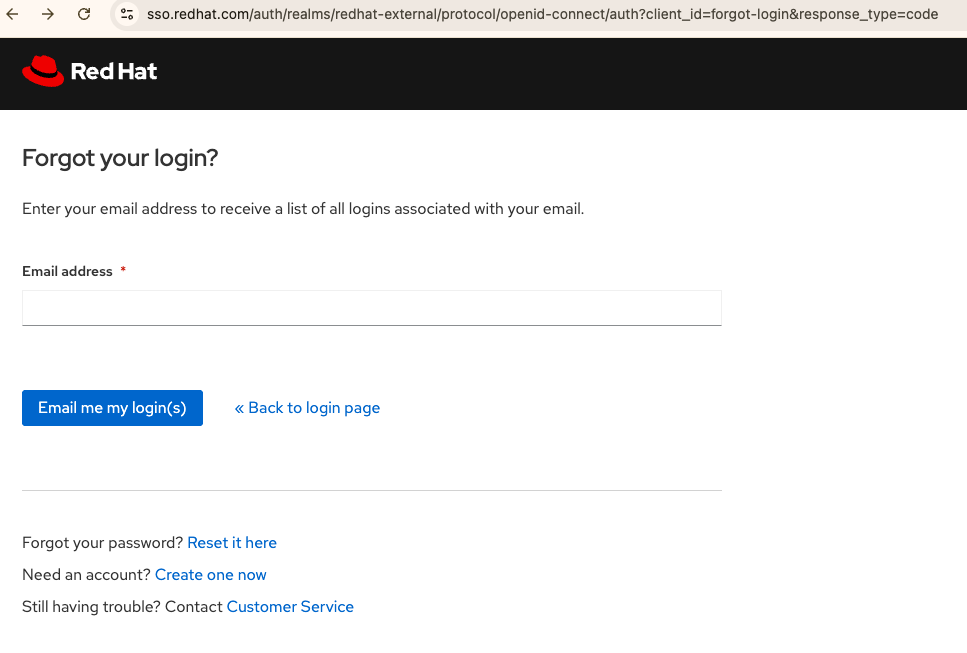Open the site information icon in address bar
Viewport: 967px width, 653px height.
pyautogui.click(x=127, y=14)
